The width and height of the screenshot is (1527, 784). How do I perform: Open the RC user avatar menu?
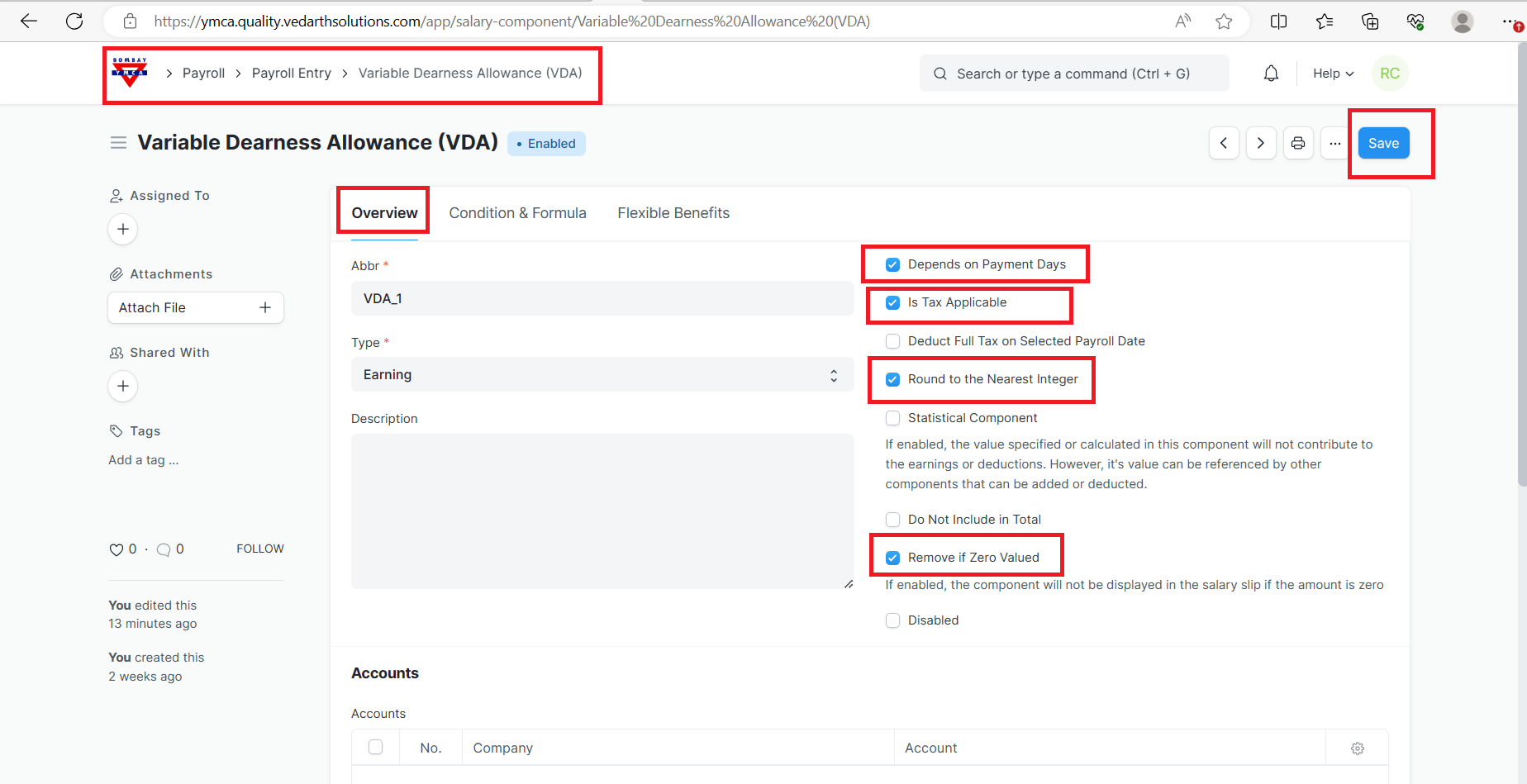click(1390, 74)
